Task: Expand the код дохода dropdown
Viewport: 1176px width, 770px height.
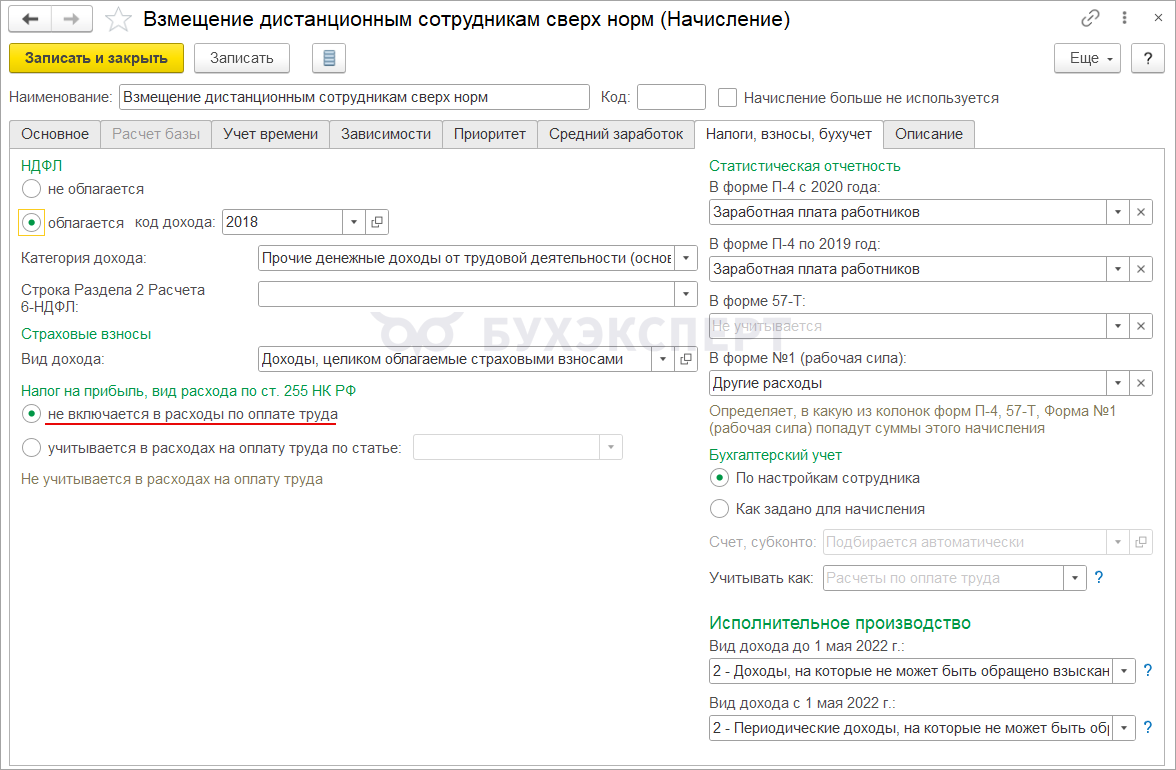Action: pyautogui.click(x=354, y=222)
